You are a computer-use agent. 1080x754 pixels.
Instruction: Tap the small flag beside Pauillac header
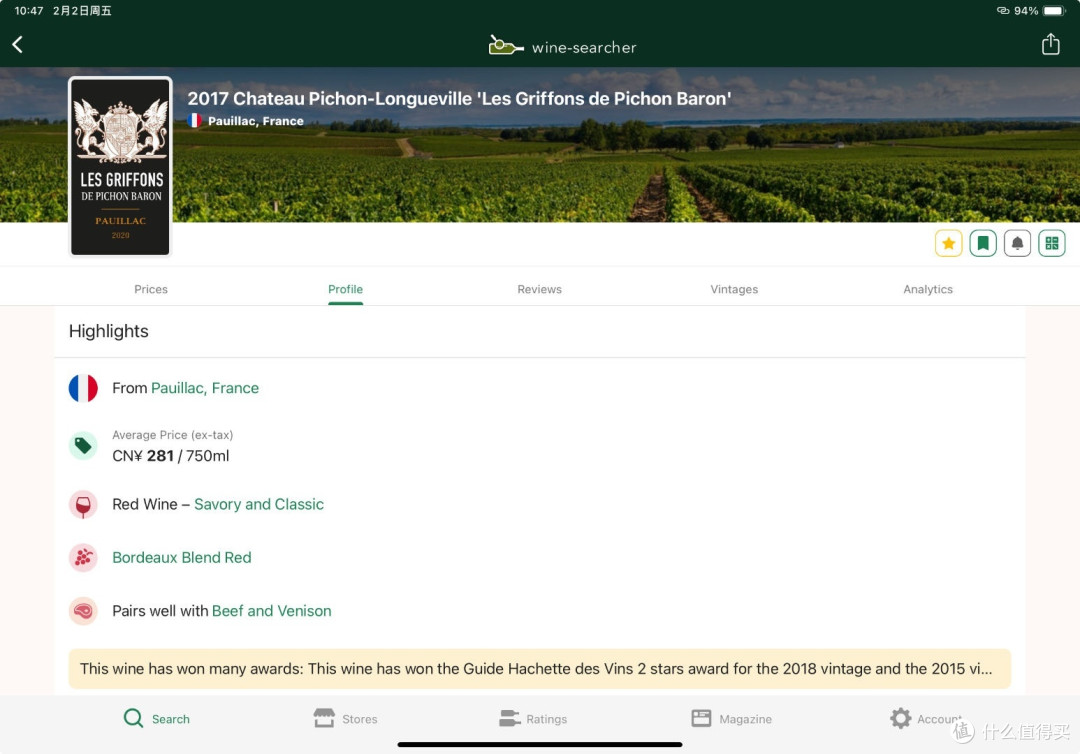[x=195, y=121]
